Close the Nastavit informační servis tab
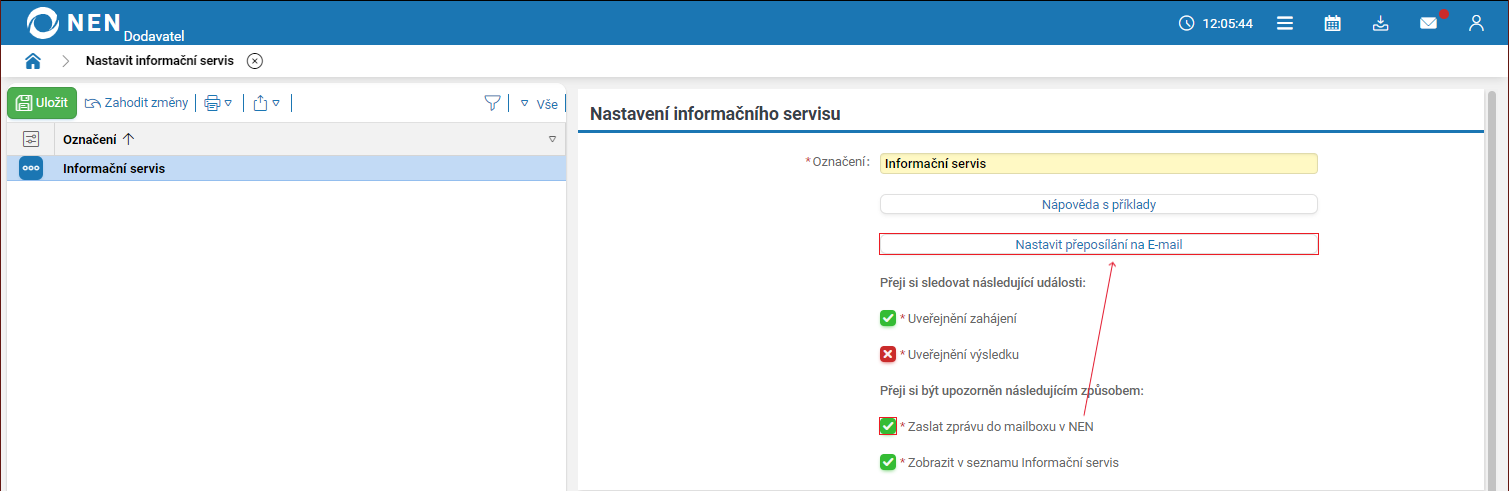This screenshot has height=491, width=1509. tap(255, 61)
